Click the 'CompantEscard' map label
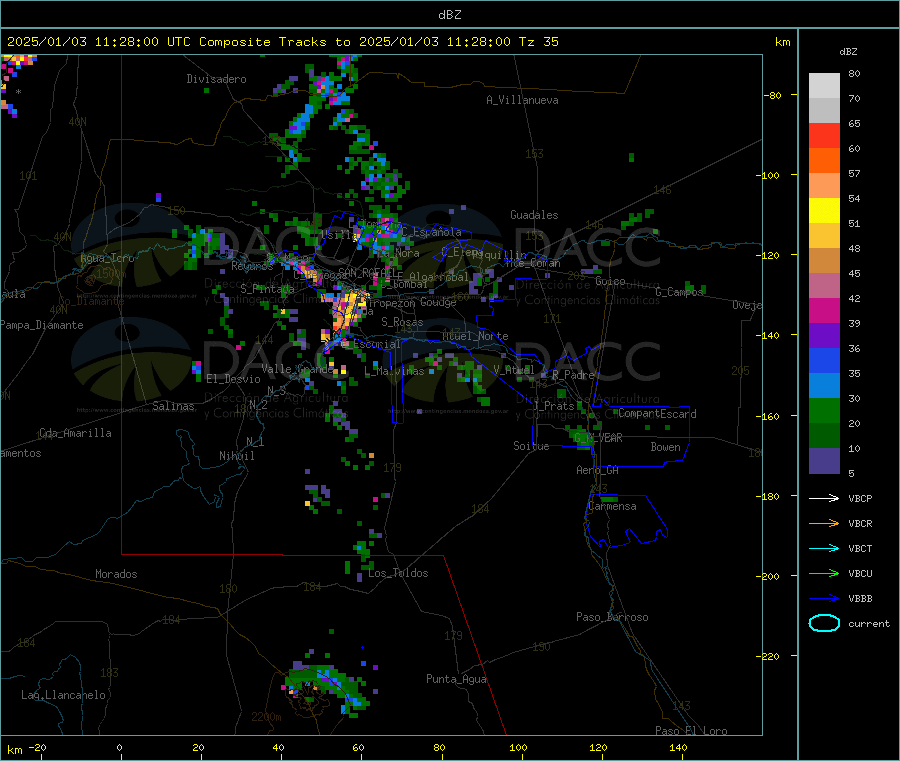The height and width of the screenshot is (761, 900). coord(657,413)
